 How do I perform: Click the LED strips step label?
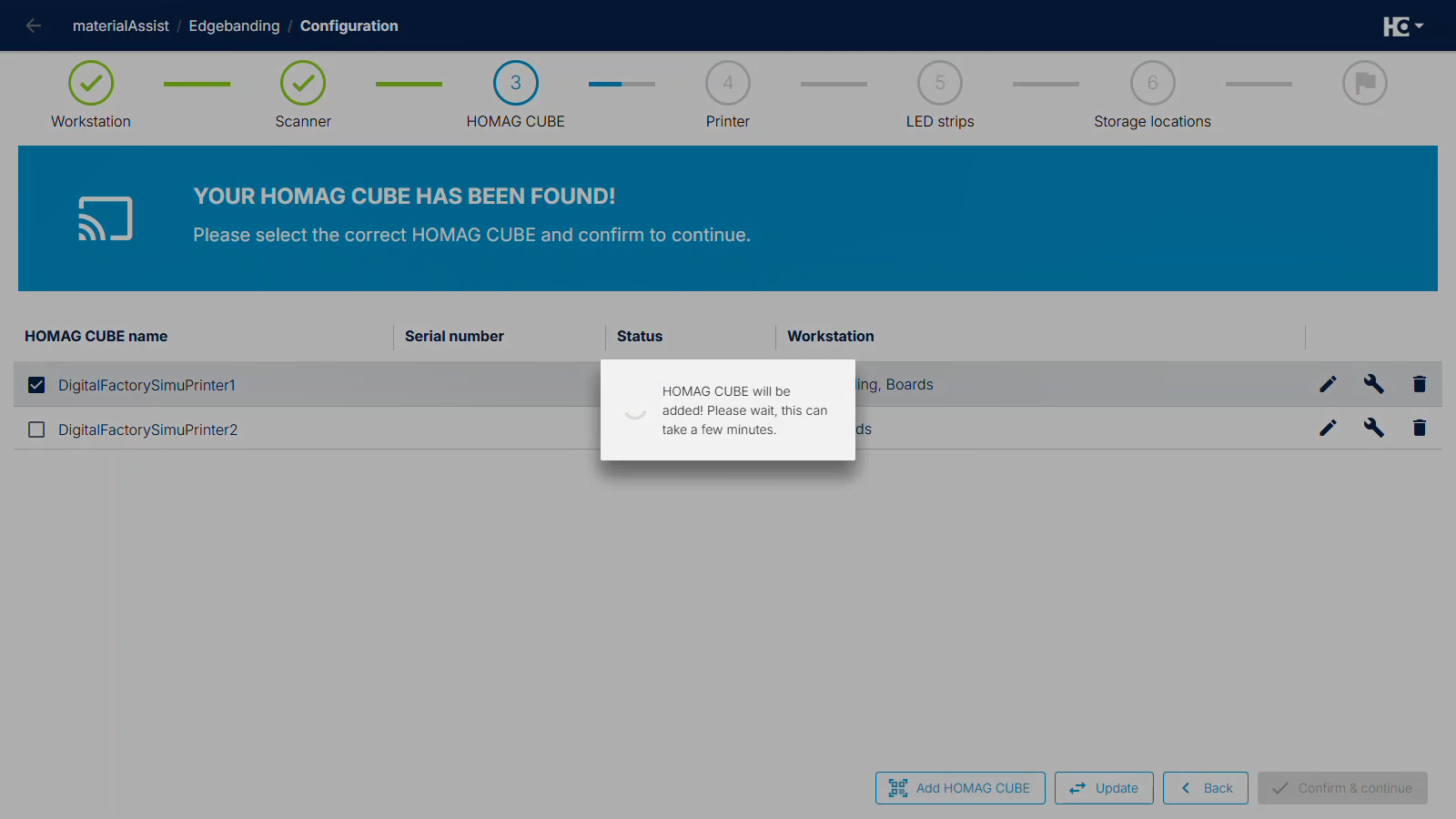coord(940,121)
